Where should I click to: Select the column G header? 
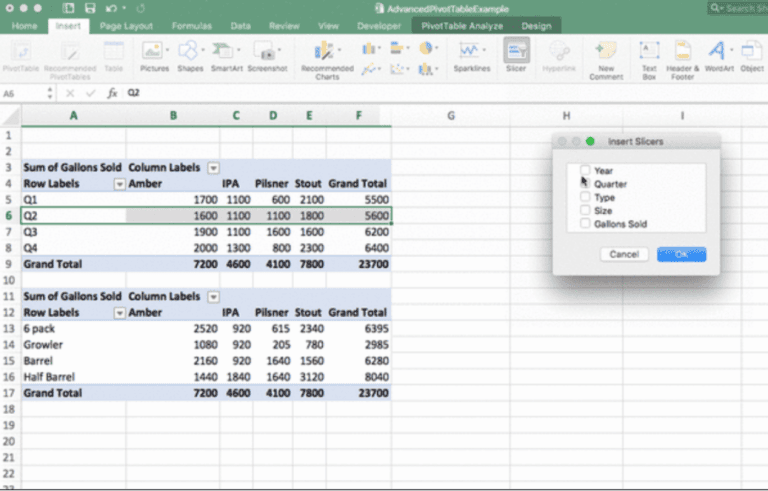[x=450, y=116]
